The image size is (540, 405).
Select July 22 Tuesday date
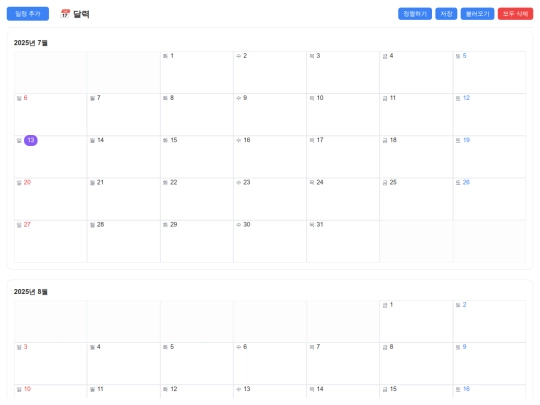tap(174, 182)
